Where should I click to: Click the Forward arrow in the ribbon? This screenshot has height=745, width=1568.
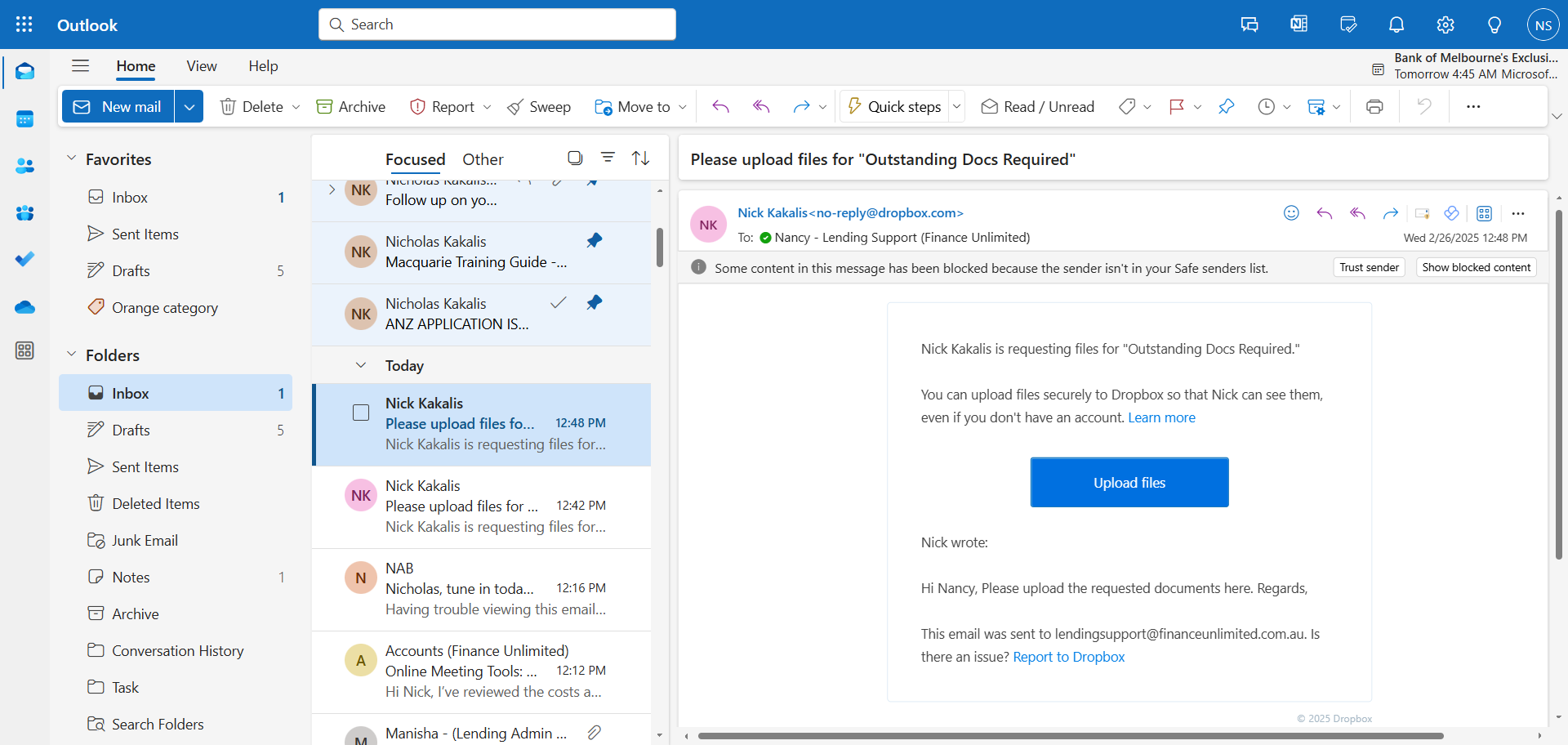801,107
